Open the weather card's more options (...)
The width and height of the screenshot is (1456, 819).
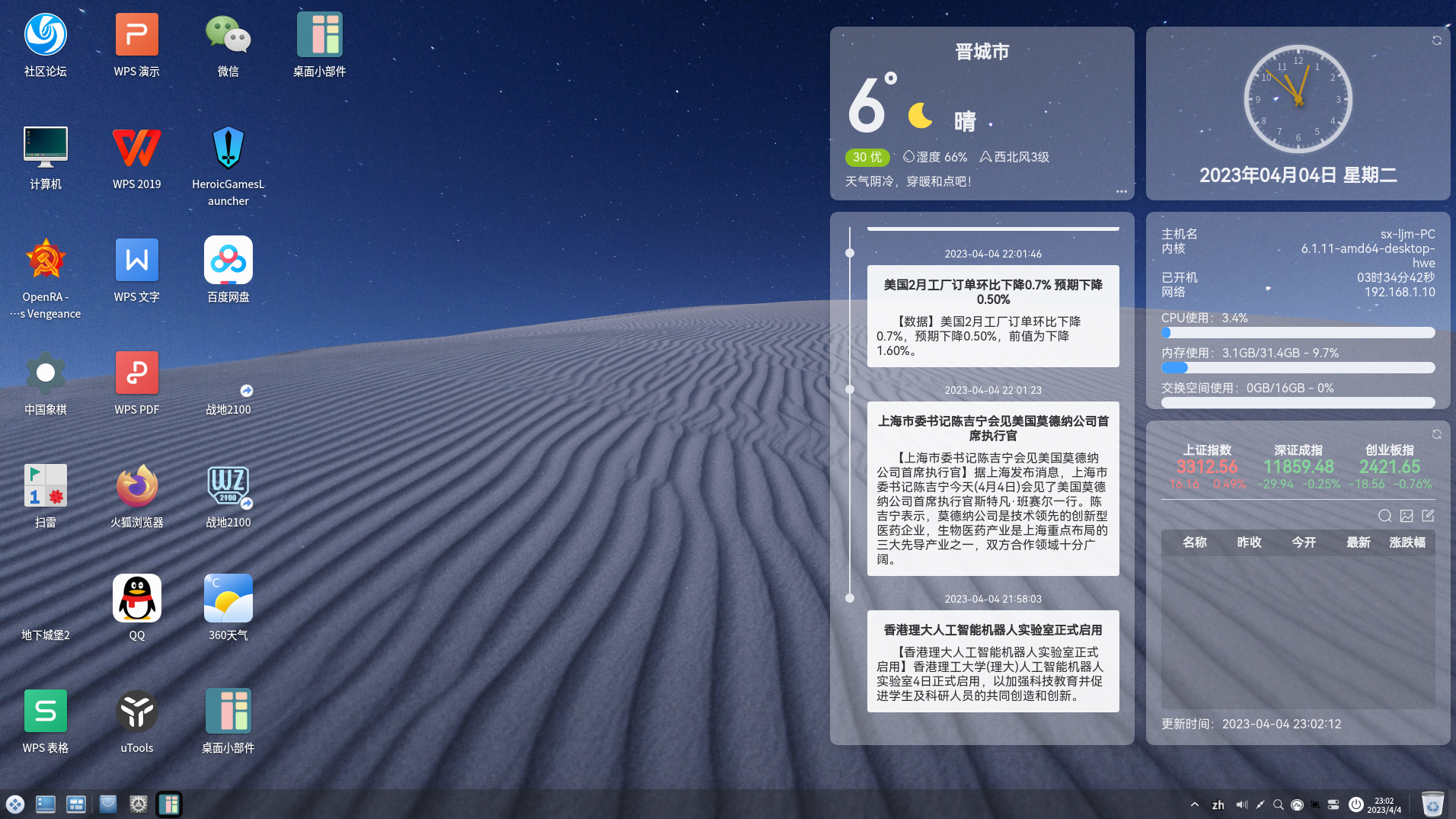tap(1121, 192)
